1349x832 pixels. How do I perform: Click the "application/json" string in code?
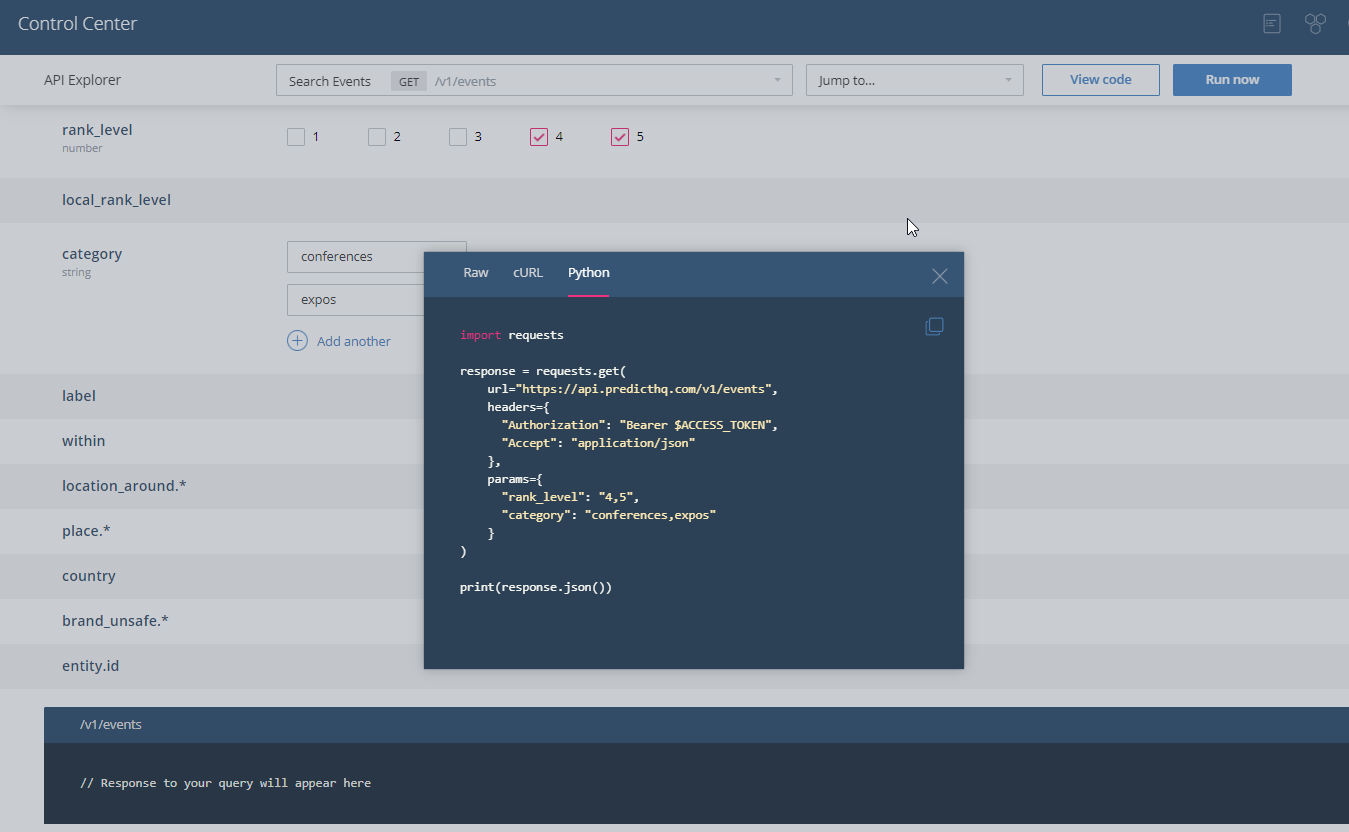tap(633, 443)
